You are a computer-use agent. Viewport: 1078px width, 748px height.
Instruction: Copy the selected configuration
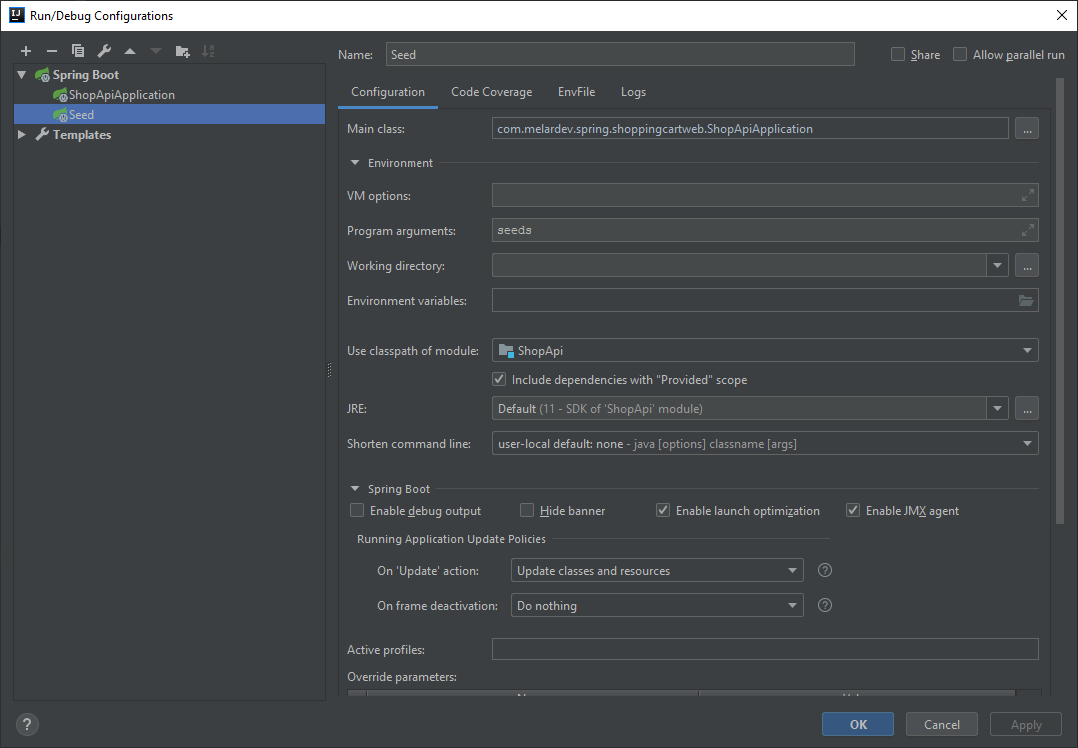click(x=78, y=51)
